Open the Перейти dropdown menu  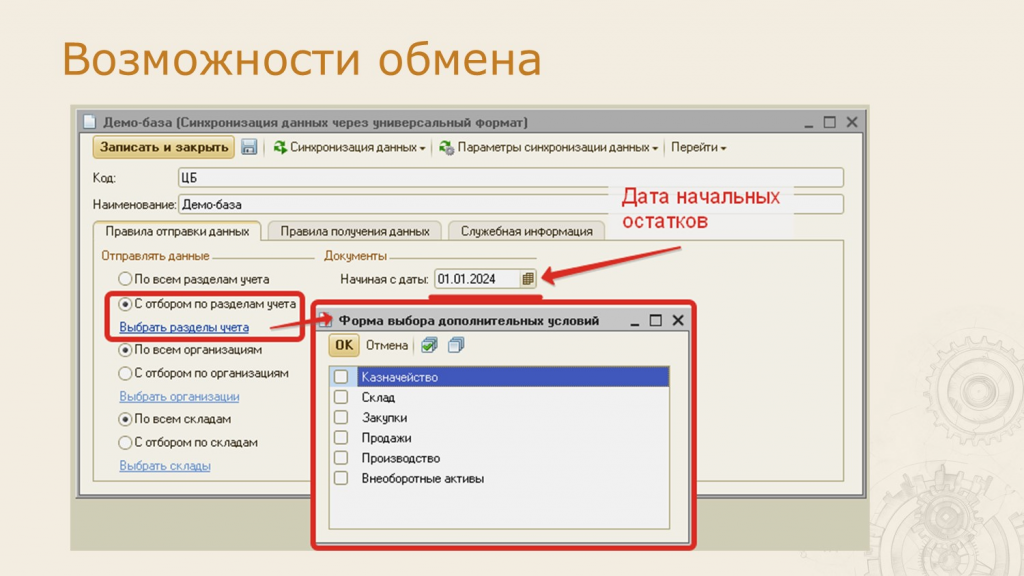[698, 148]
